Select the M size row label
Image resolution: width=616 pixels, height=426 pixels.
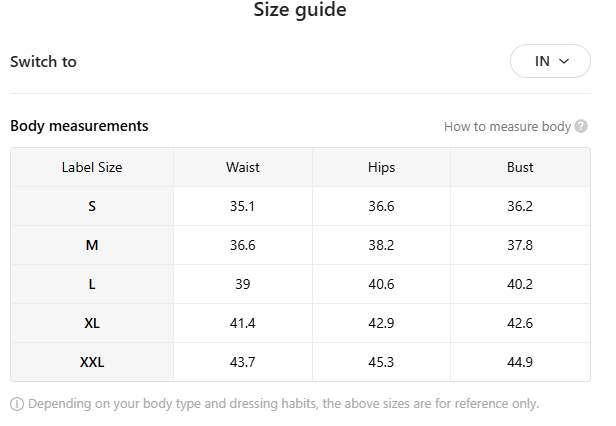click(92, 245)
